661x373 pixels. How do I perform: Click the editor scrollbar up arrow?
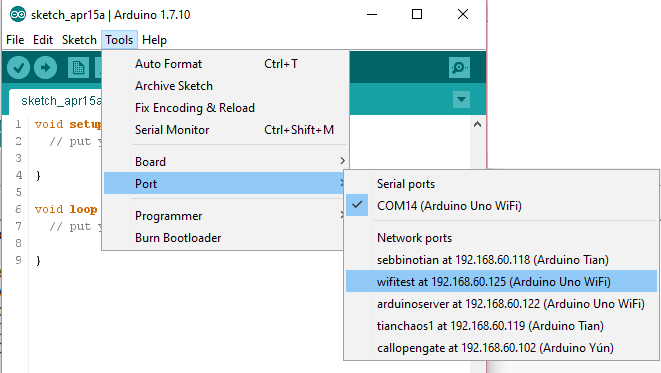pyautogui.click(x=477, y=124)
